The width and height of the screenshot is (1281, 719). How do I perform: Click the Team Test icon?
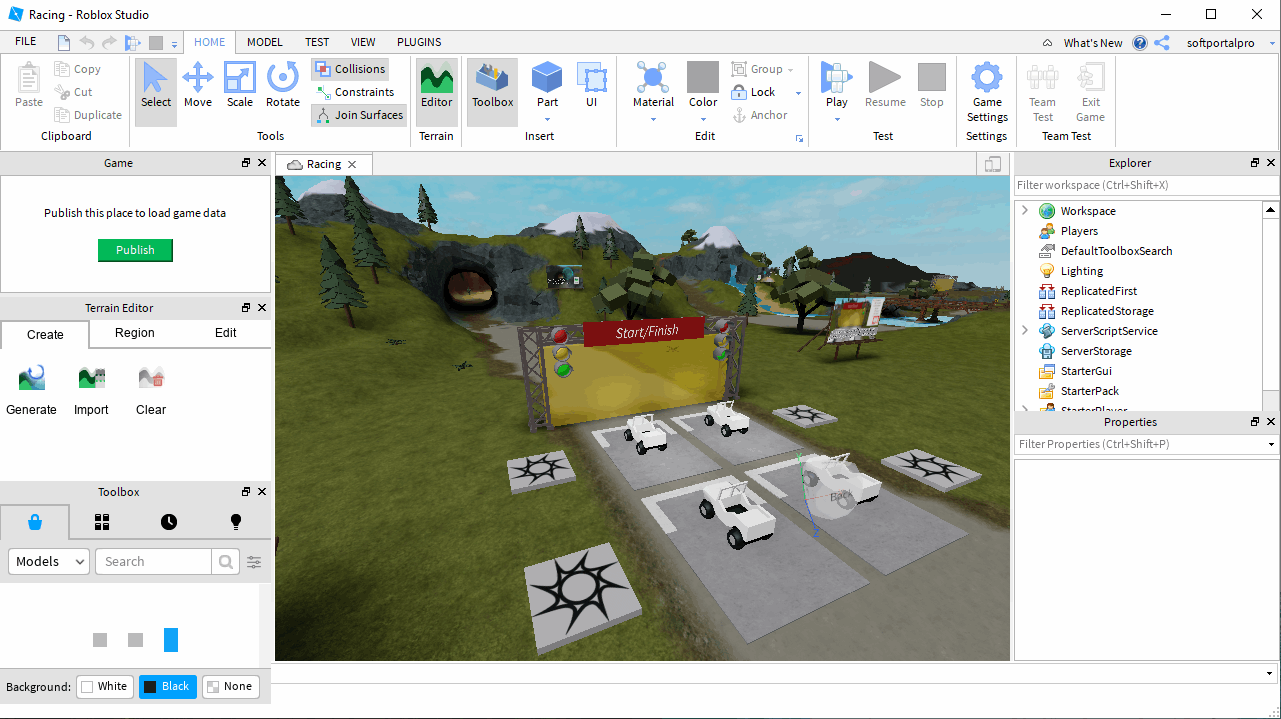pyautogui.click(x=1043, y=92)
